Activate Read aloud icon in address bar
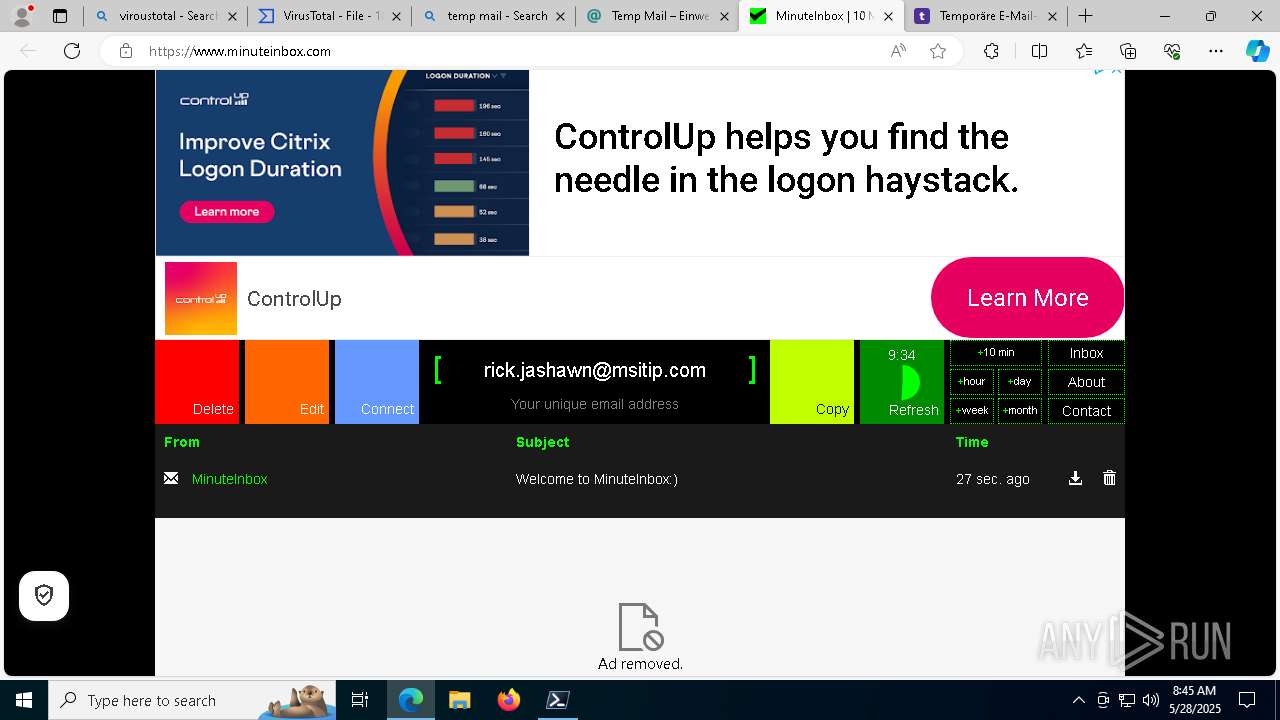1280x720 pixels. pos(898,51)
